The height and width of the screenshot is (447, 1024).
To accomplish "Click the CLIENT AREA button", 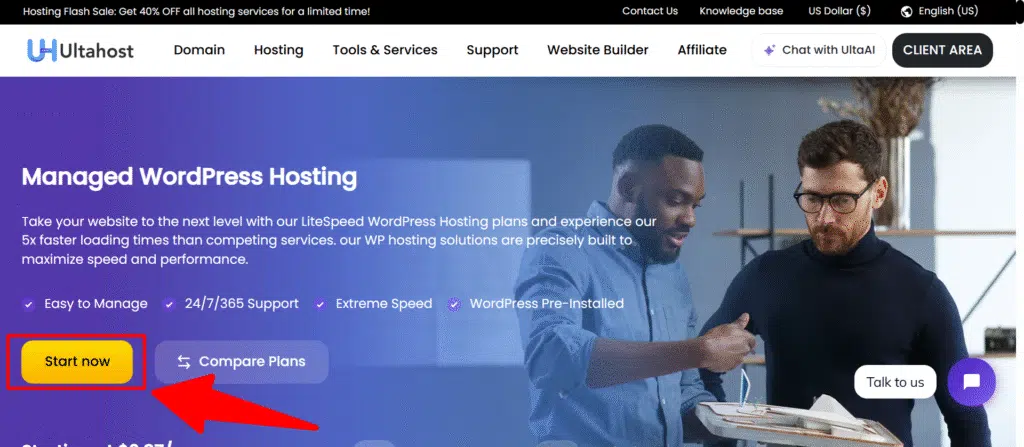I will coord(942,50).
